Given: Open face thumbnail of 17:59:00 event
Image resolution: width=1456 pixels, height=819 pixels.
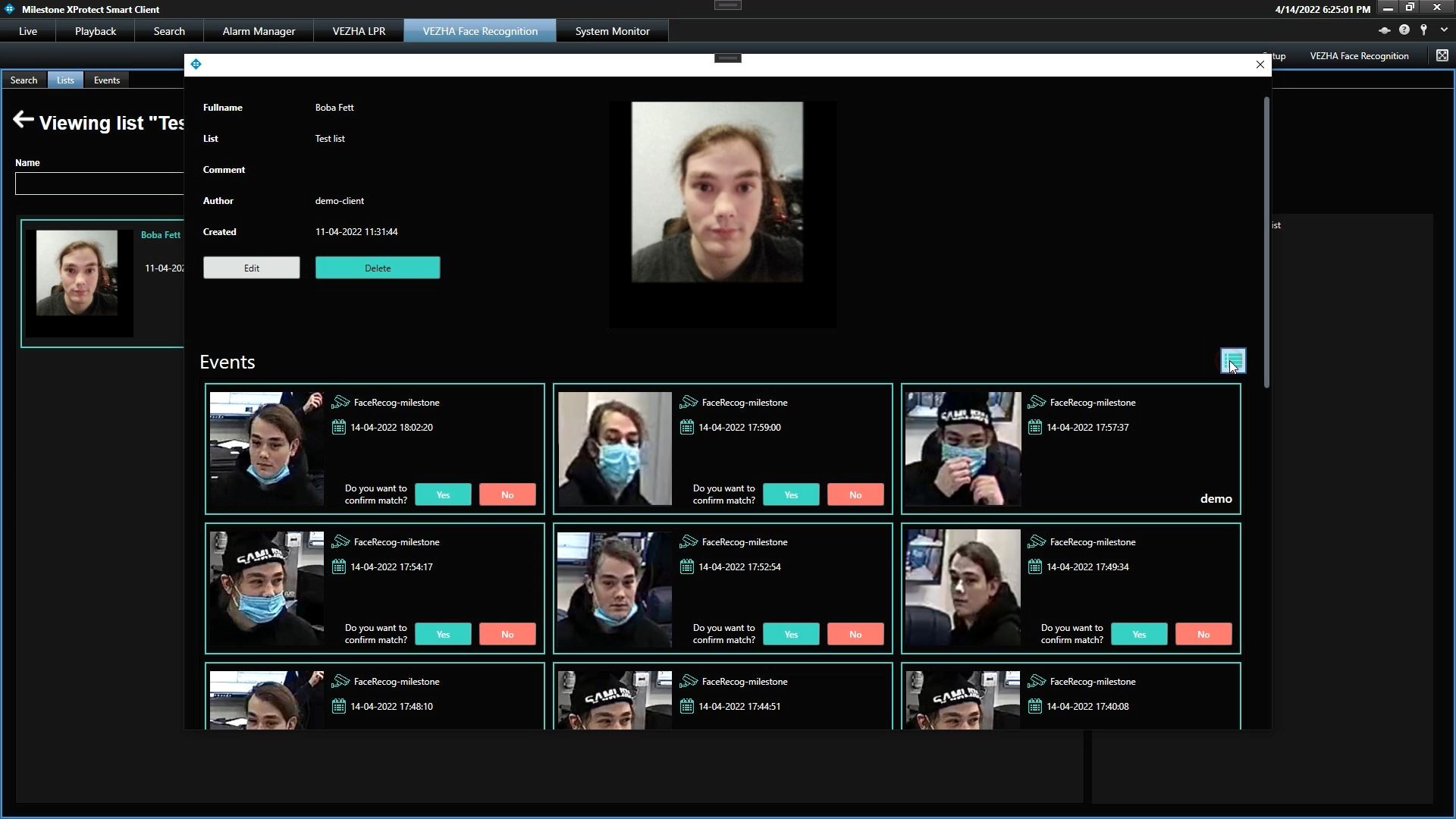Looking at the screenshot, I should (x=615, y=448).
